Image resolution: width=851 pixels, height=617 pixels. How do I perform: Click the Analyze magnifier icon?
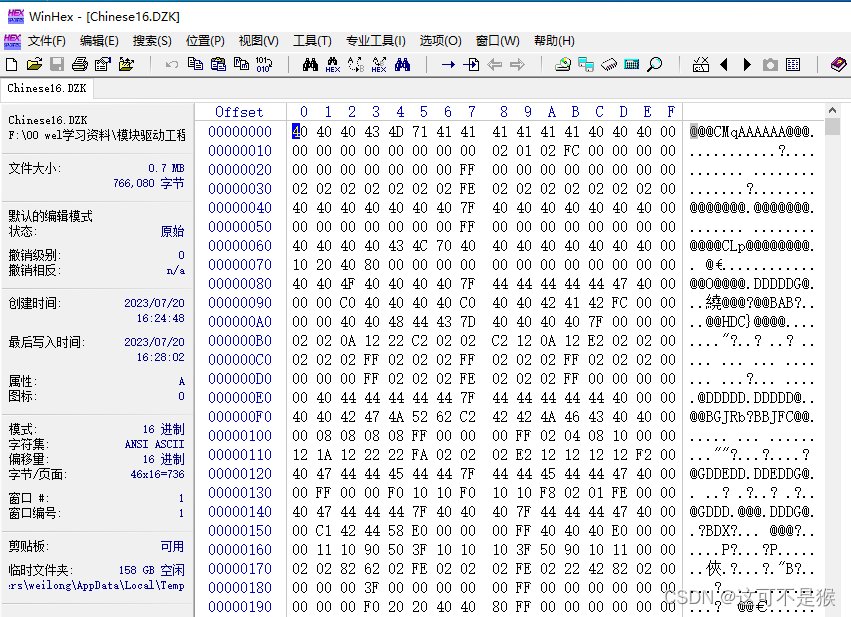click(655, 65)
